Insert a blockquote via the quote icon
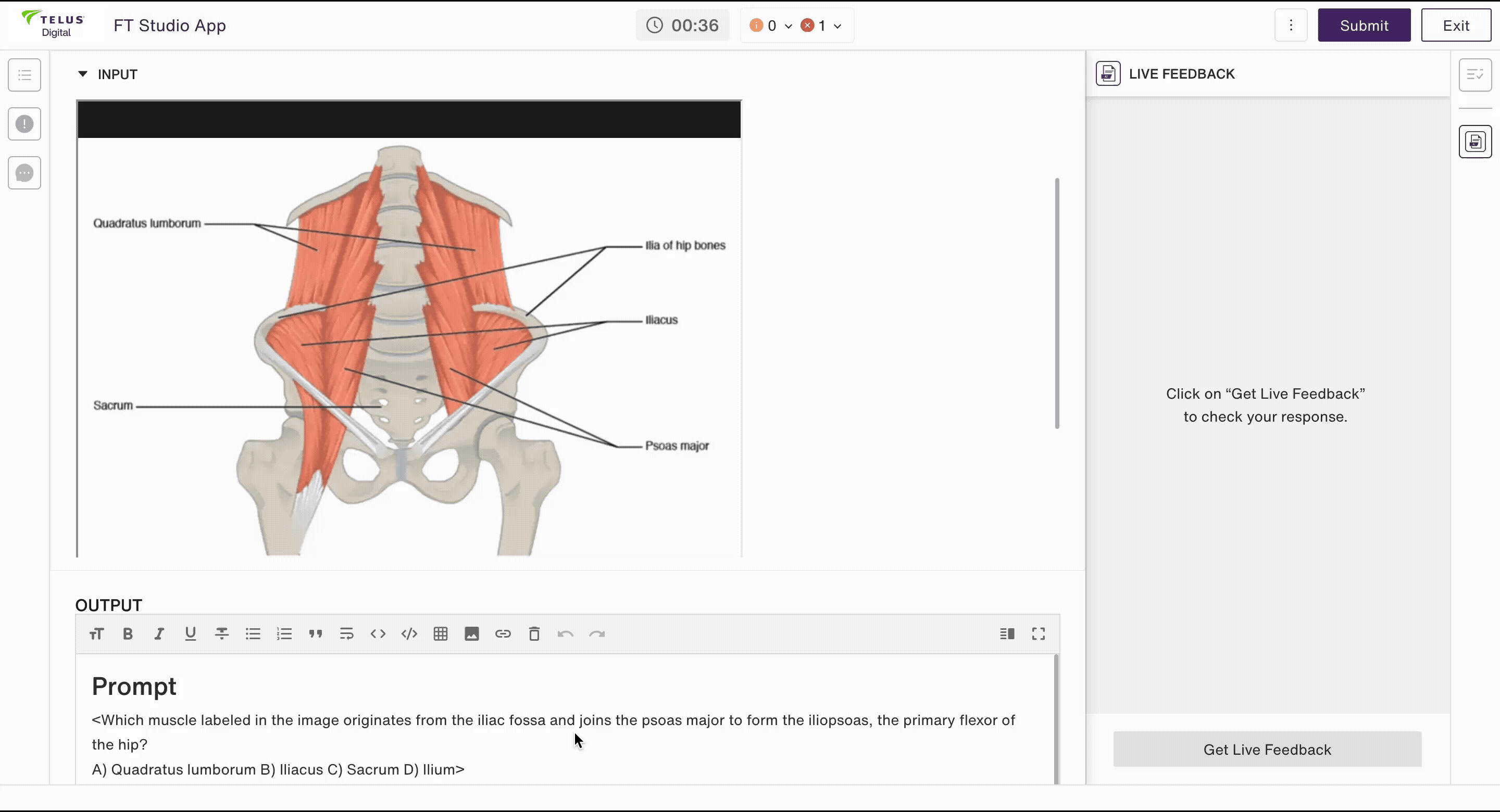Screen dimensions: 1500x812 click(x=315, y=634)
